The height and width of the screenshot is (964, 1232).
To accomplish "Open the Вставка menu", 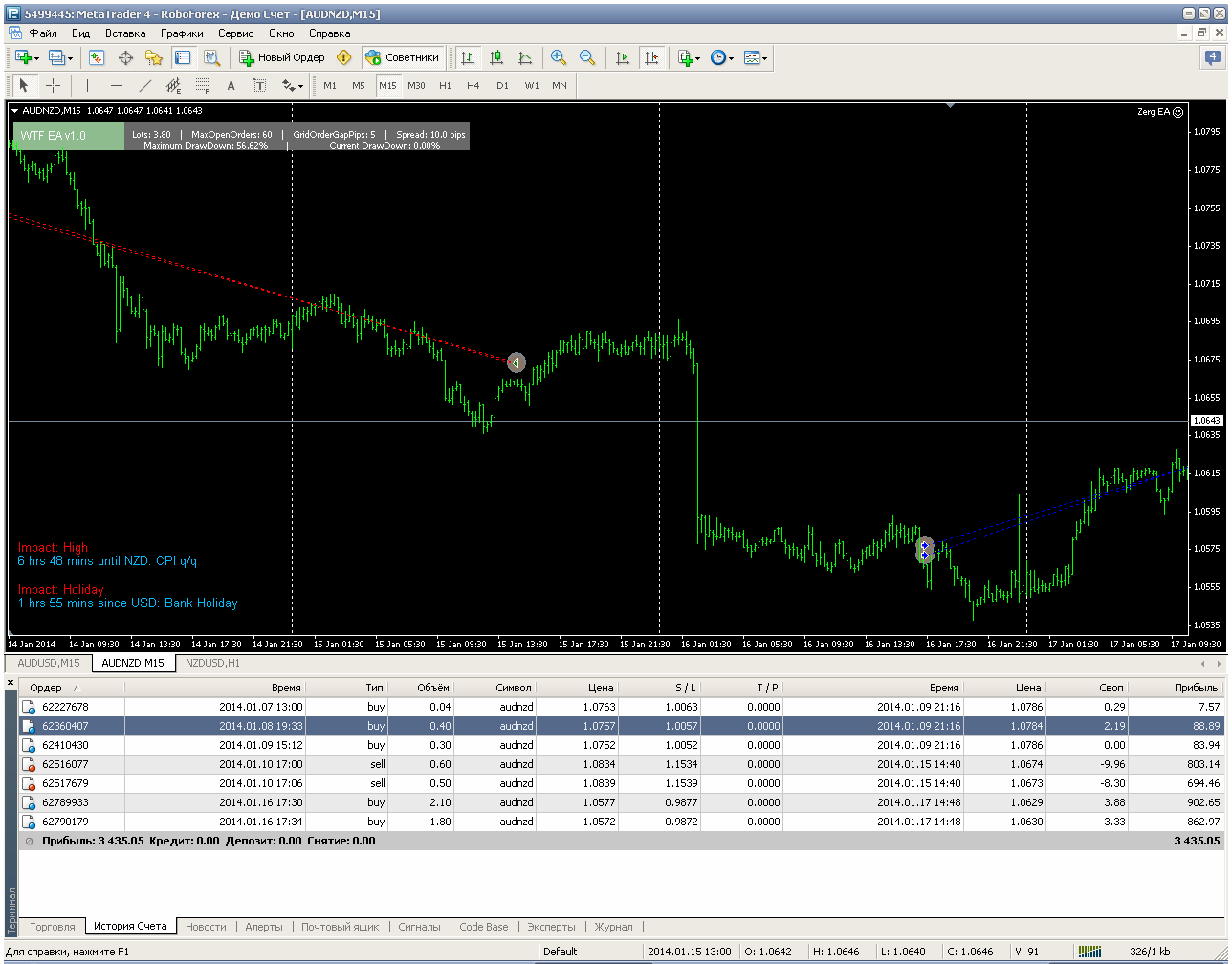I will point(125,33).
